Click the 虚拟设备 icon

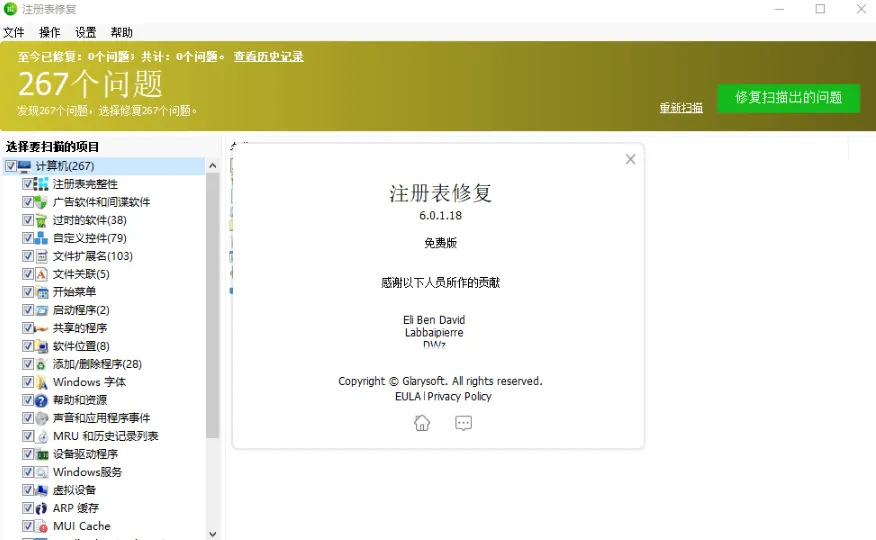(x=41, y=490)
